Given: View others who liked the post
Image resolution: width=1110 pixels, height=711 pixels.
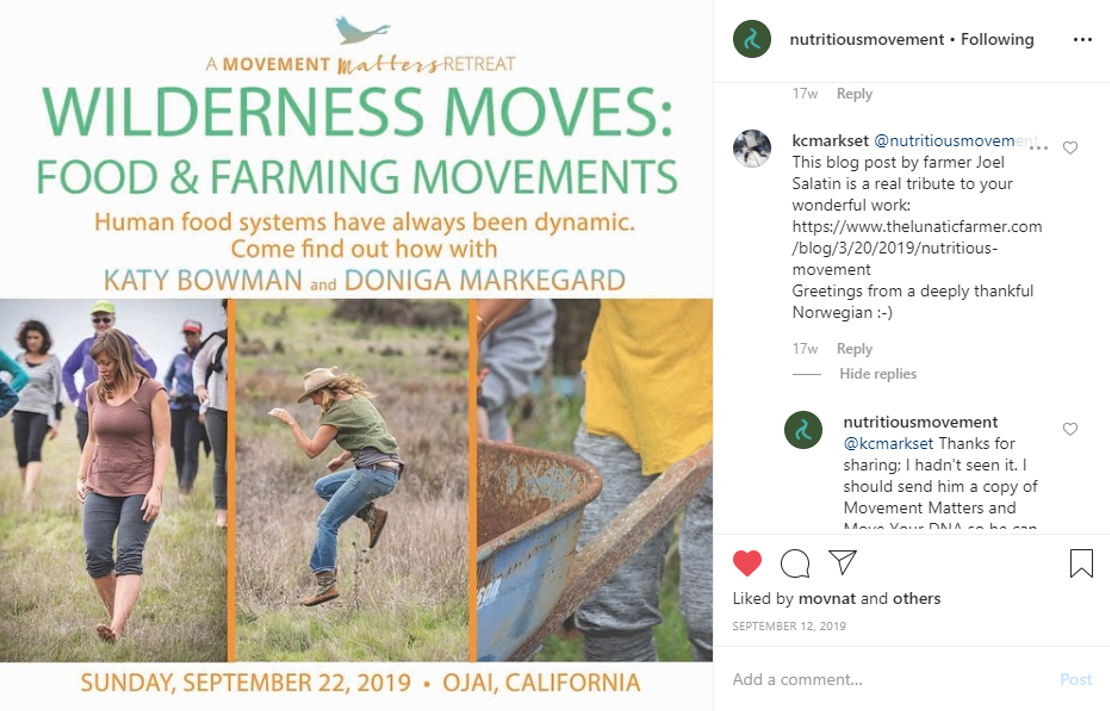Looking at the screenshot, I should [x=916, y=599].
